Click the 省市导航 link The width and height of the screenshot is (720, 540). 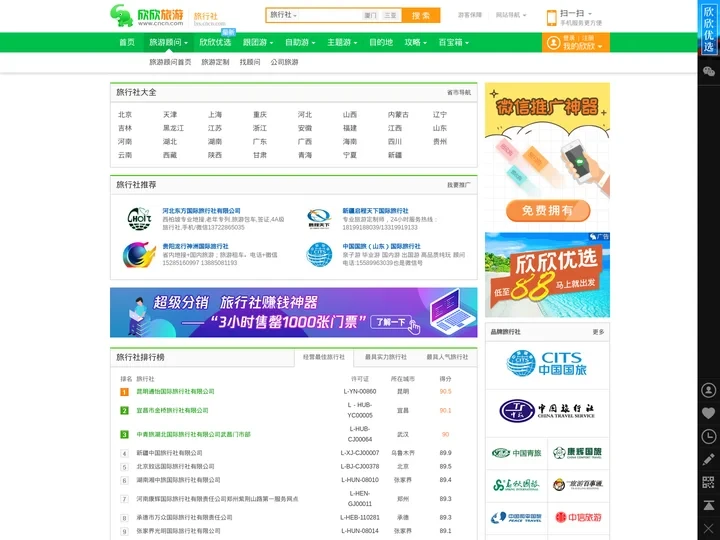pyautogui.click(x=459, y=93)
